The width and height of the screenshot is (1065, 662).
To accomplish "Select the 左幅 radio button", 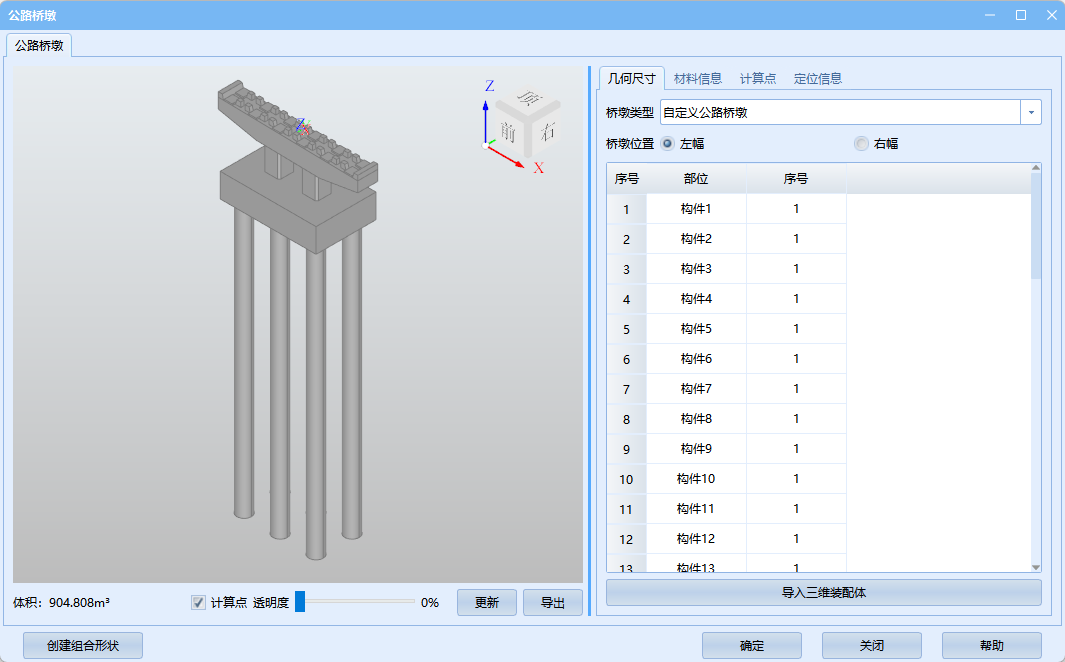I will tap(667, 144).
